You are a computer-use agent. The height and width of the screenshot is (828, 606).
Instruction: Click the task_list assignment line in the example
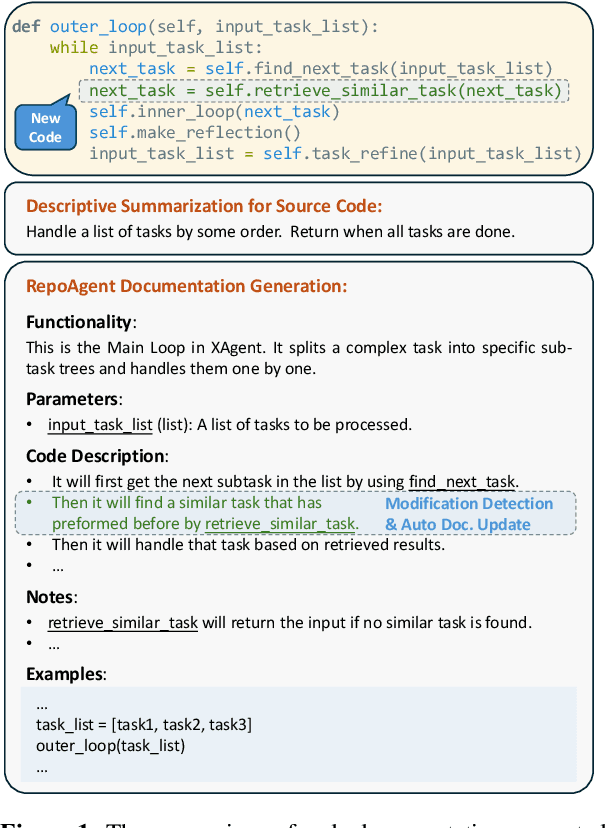[x=143, y=725]
